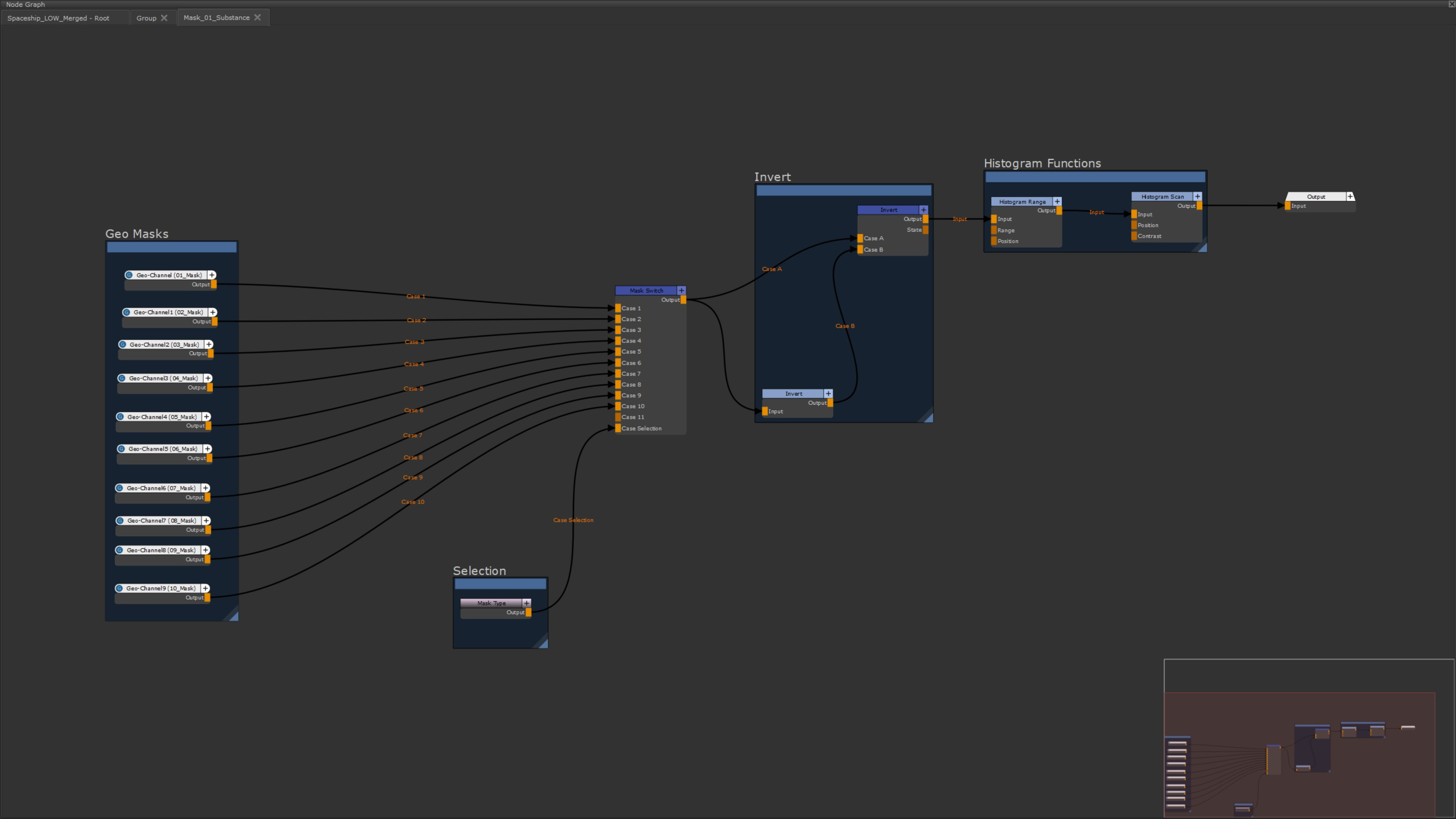Viewport: 1456px width, 819px height.
Task: Expand Geo-Channel1 (02_Mask) node with plus
Action: [213, 312]
